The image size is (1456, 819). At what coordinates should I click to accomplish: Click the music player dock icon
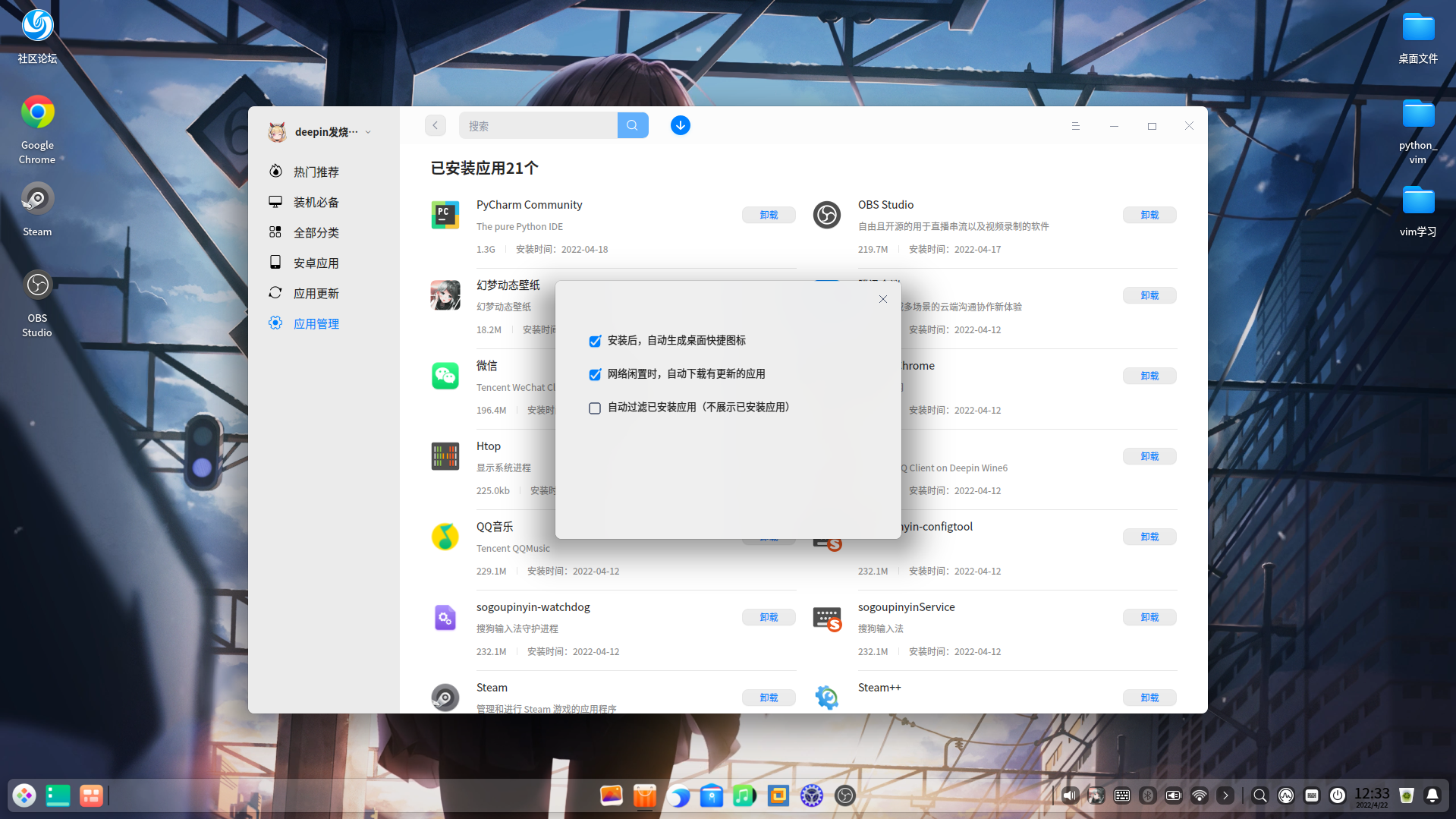point(744,795)
